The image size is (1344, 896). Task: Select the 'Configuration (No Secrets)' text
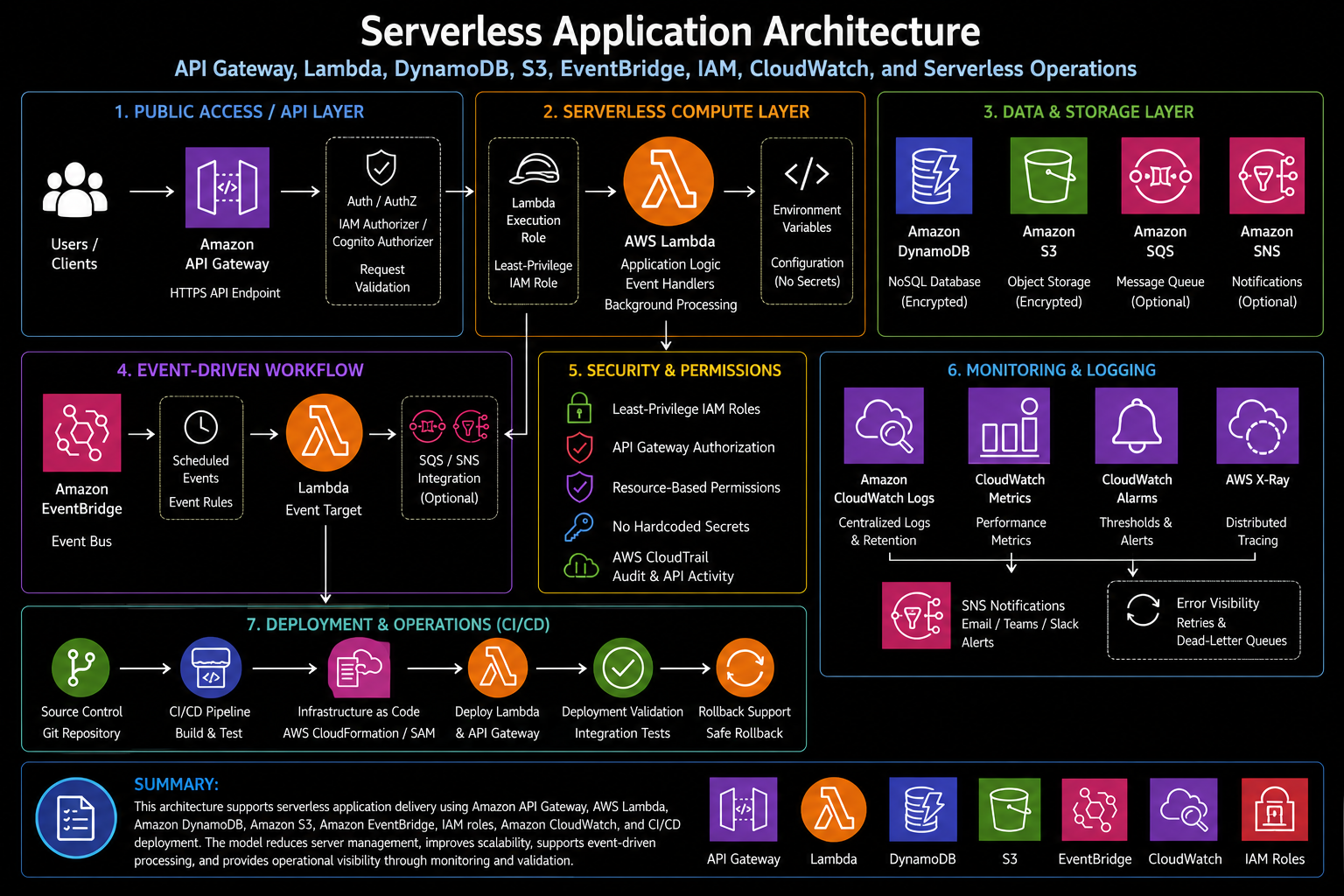[x=807, y=272]
